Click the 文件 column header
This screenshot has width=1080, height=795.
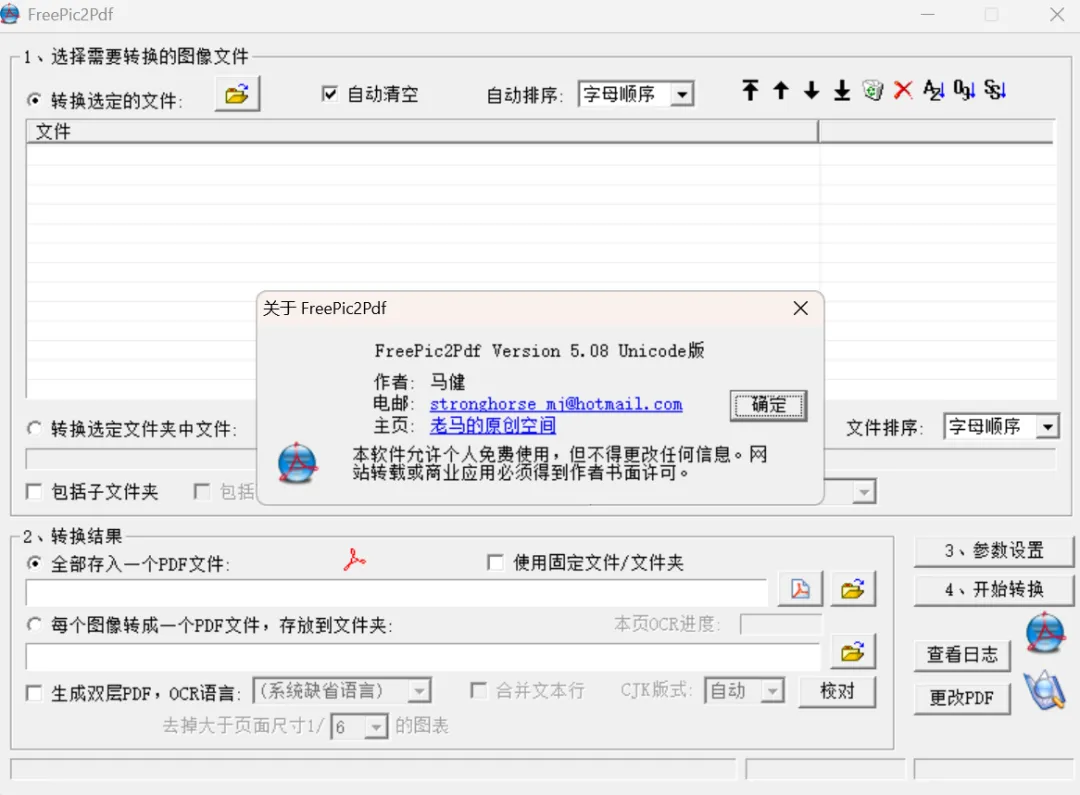point(422,132)
